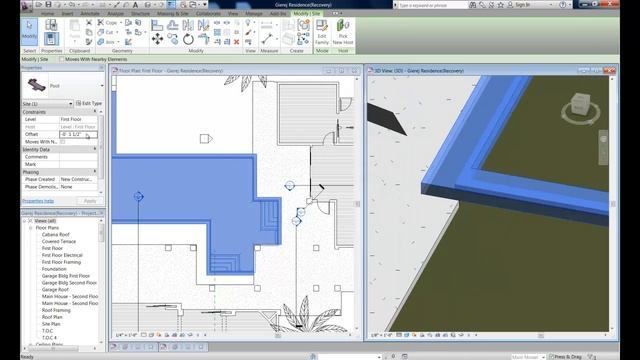Collapse the Constraints section
The image size is (640, 360).
coord(95,111)
